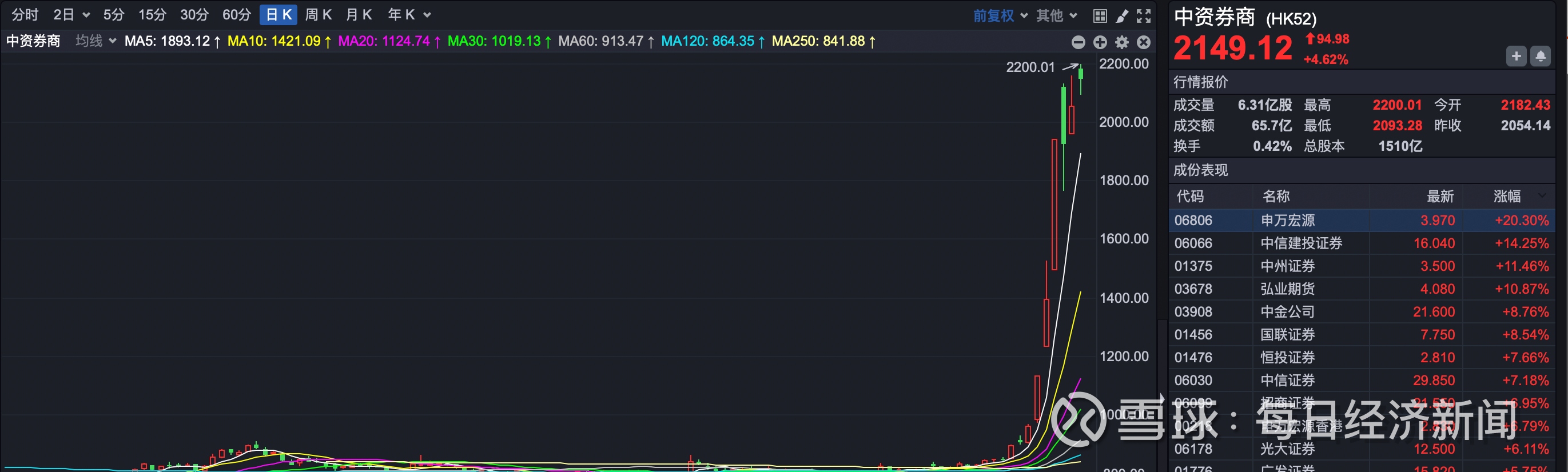Click the MA30 value 1019.13 label
The image size is (1568, 472).
coord(500,41)
